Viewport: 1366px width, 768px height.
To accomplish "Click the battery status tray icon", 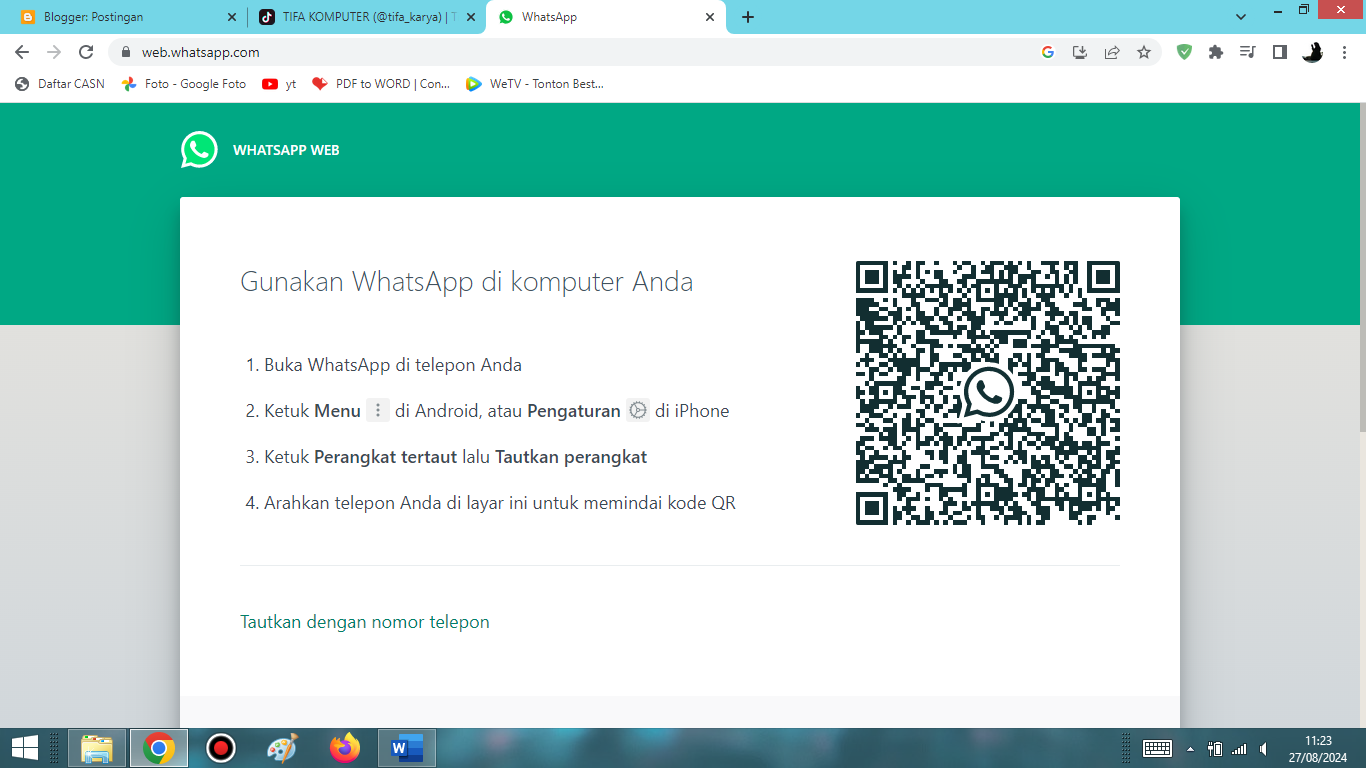I will (x=1215, y=748).
